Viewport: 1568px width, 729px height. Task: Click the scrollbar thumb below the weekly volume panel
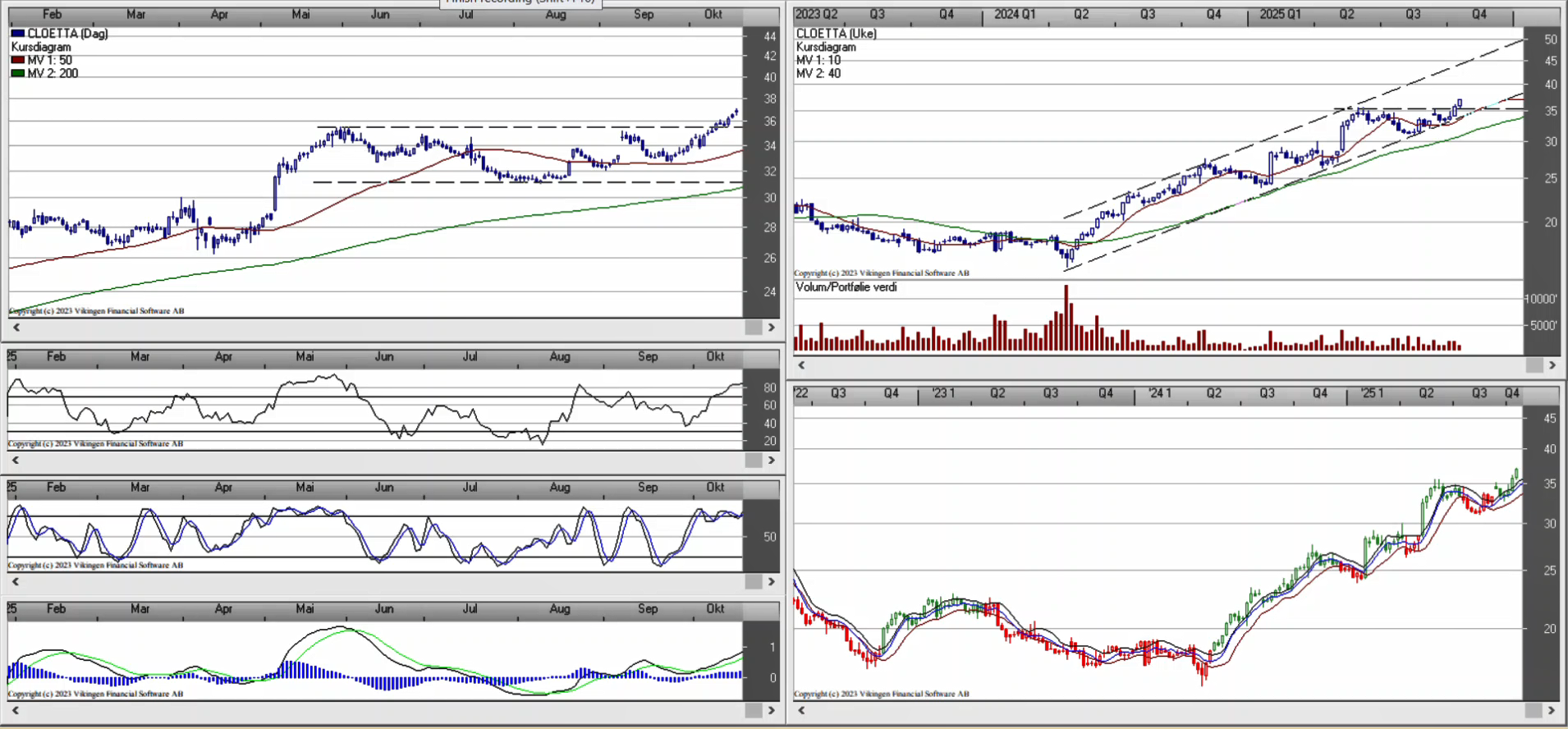click(x=1534, y=365)
